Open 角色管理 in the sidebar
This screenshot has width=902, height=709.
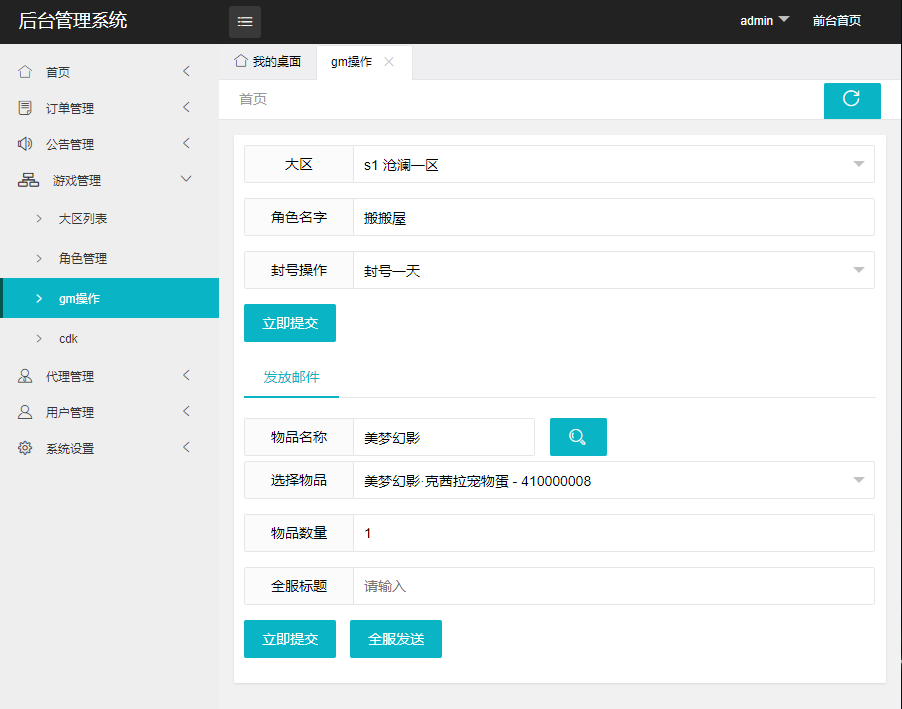tap(83, 258)
